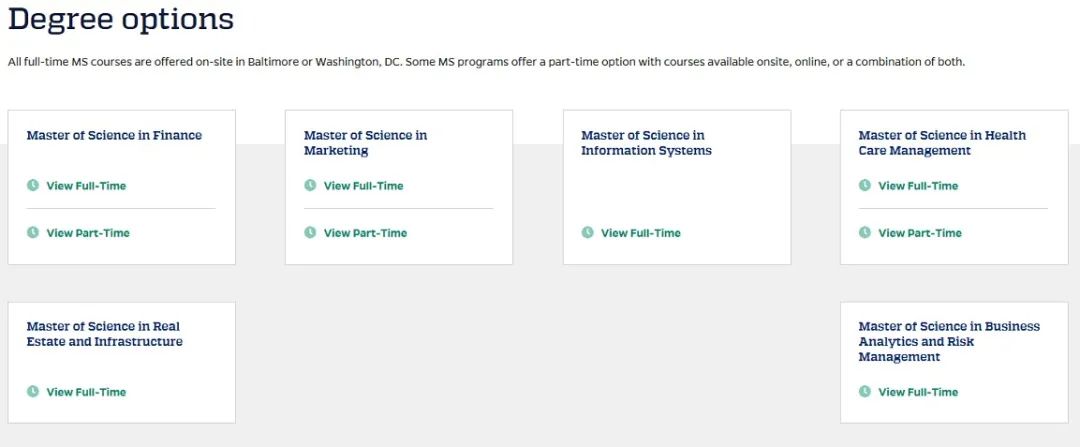Select the Master of Science in Finance title

click(114, 135)
